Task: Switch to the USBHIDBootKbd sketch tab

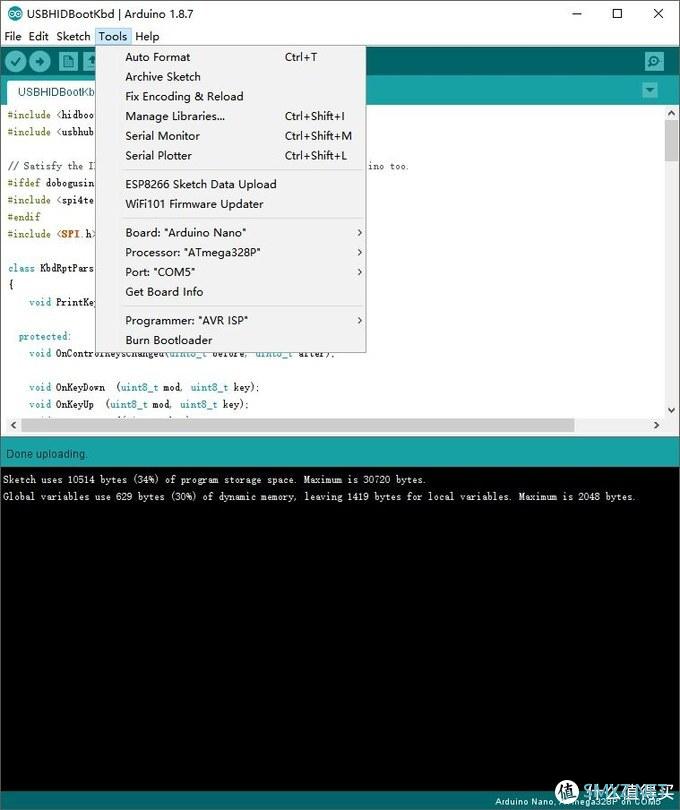Action: coord(52,92)
